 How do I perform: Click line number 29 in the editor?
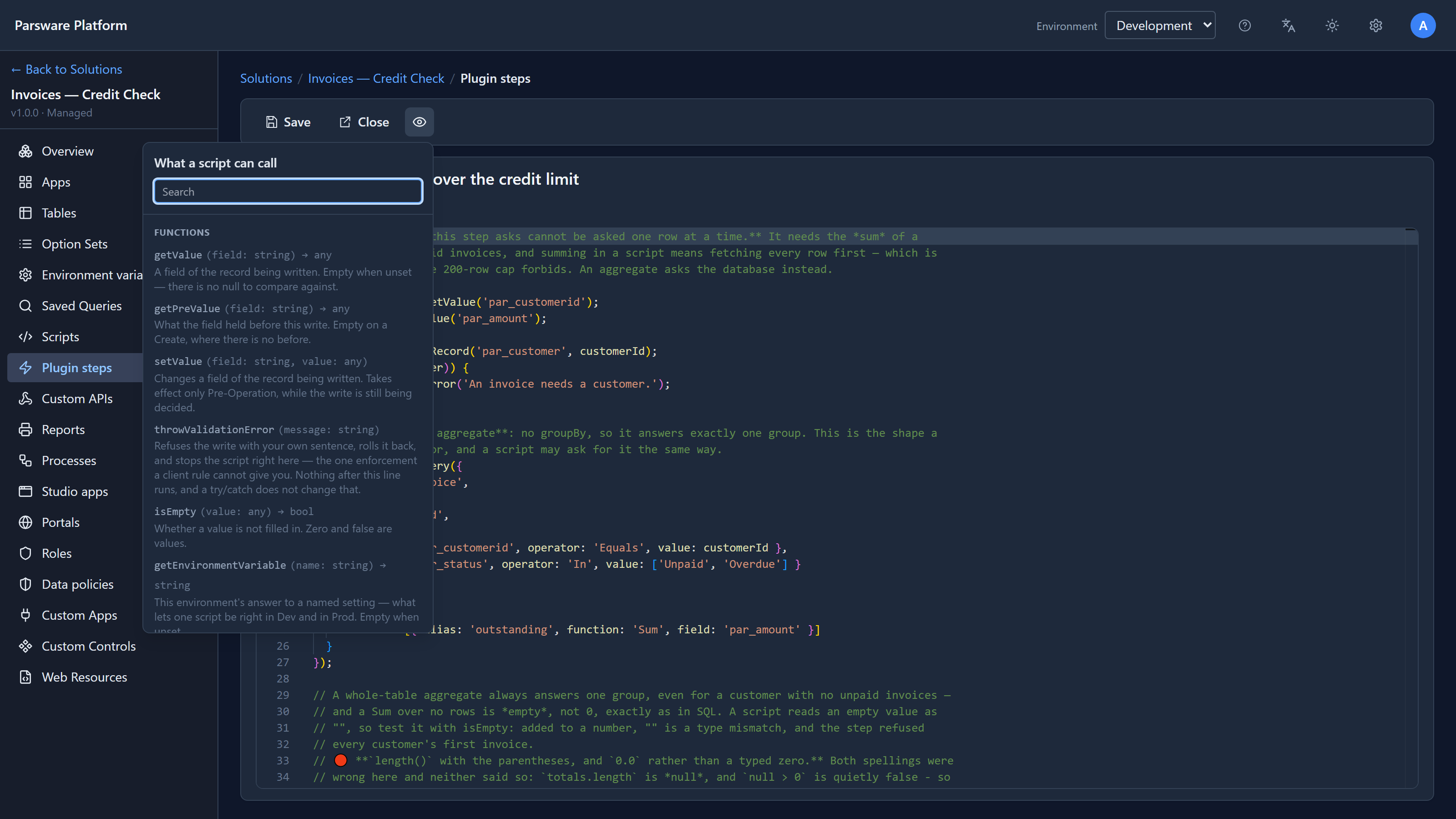[283, 695]
